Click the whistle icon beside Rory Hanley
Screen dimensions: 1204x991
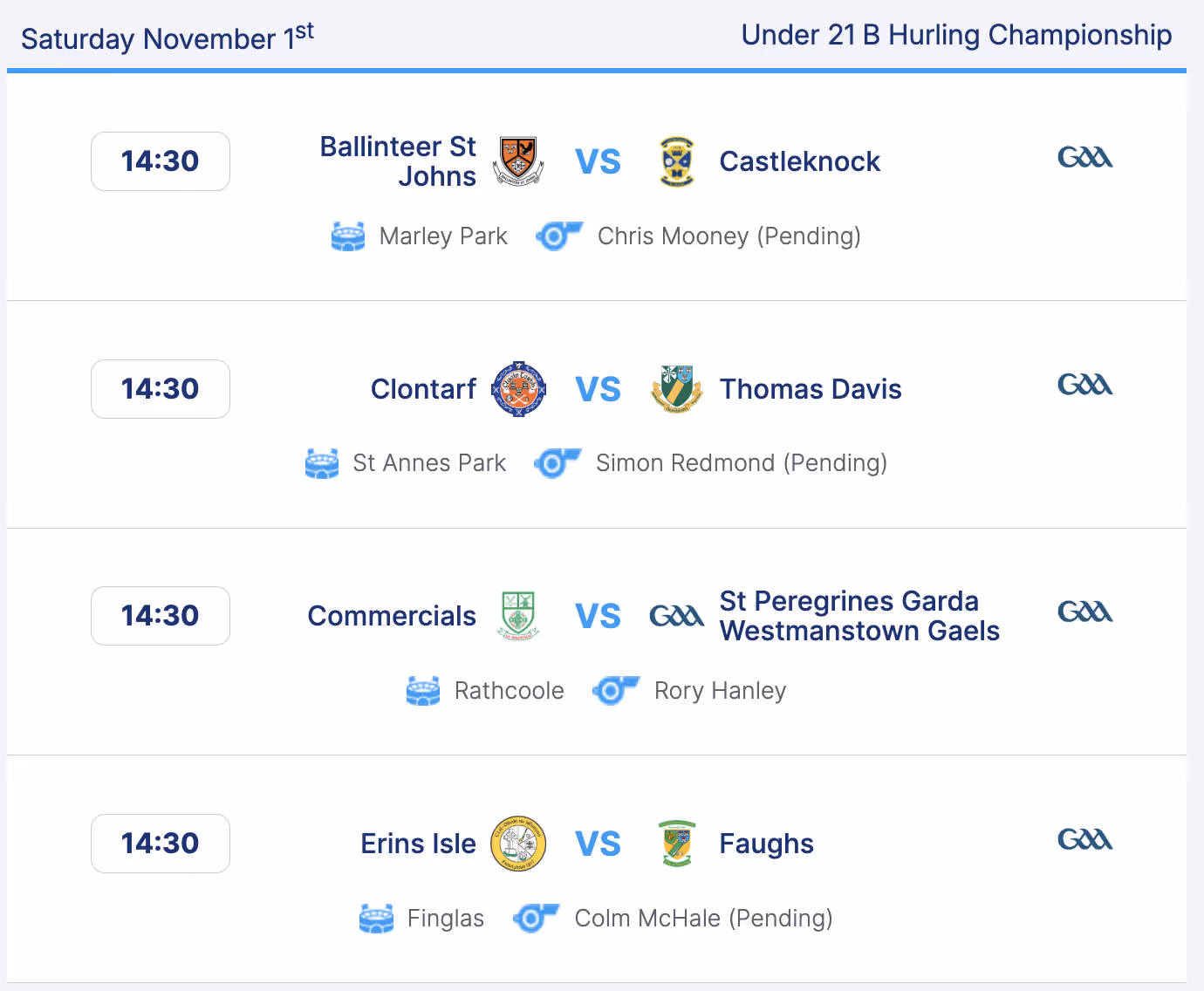click(615, 691)
